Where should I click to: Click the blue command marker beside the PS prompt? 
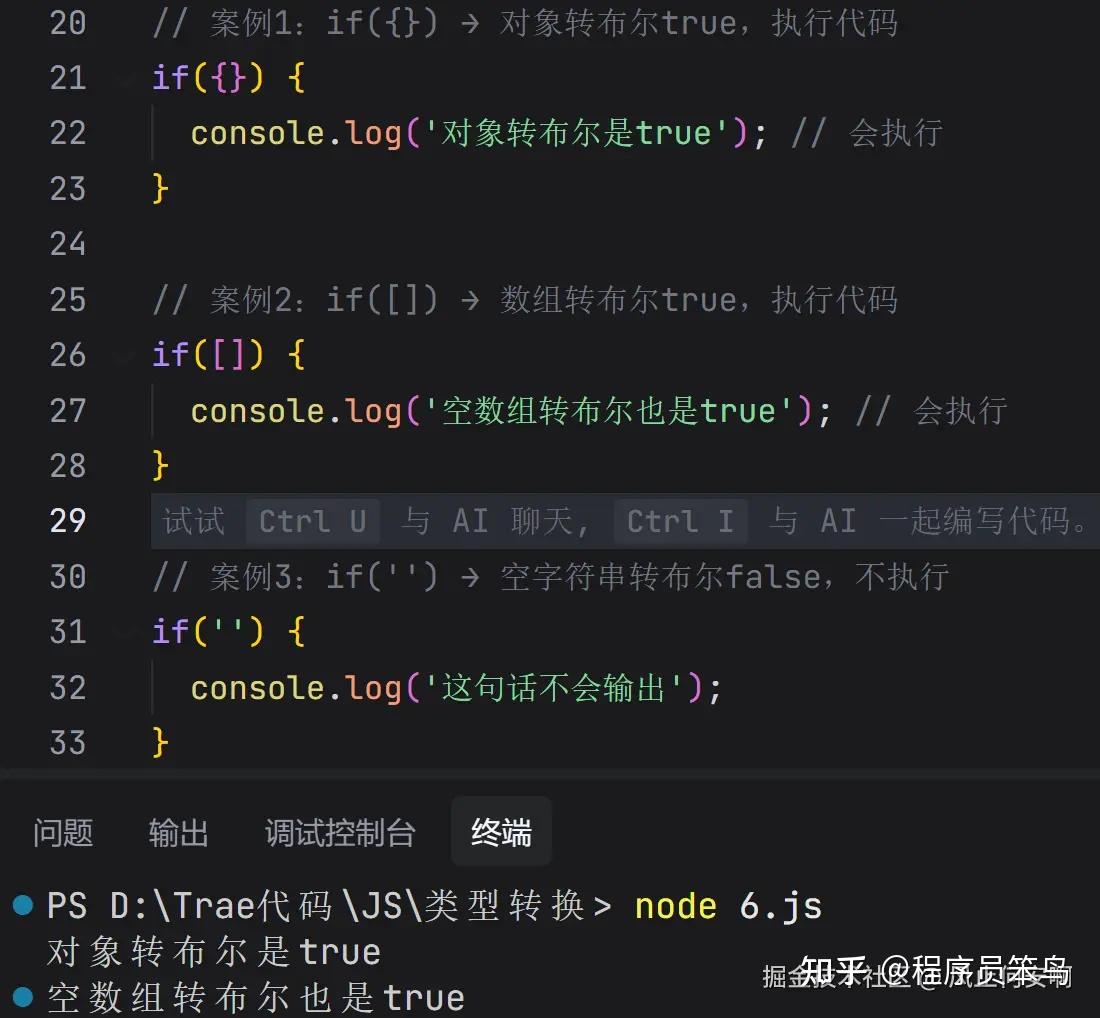point(22,906)
